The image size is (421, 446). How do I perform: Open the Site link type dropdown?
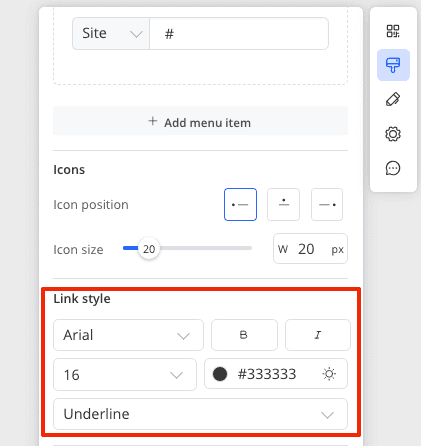point(111,34)
